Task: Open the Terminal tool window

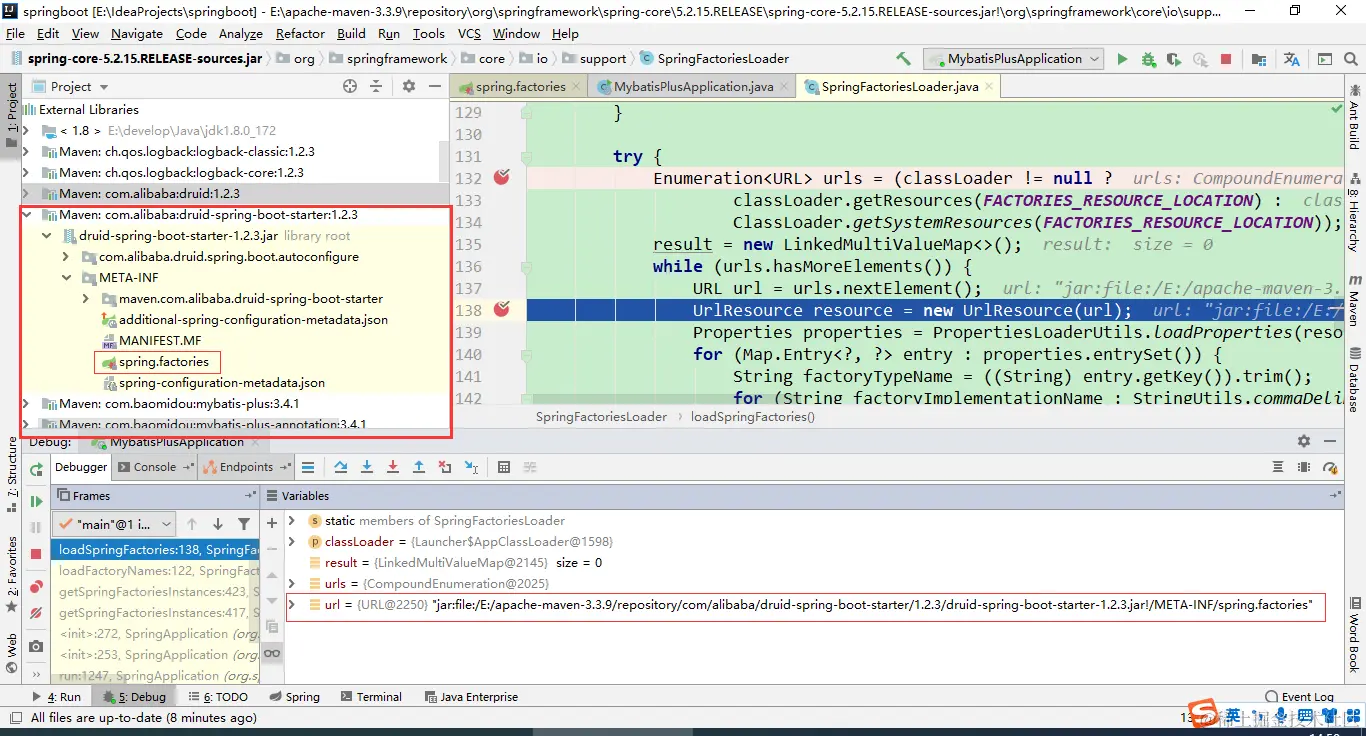Action: click(x=370, y=697)
